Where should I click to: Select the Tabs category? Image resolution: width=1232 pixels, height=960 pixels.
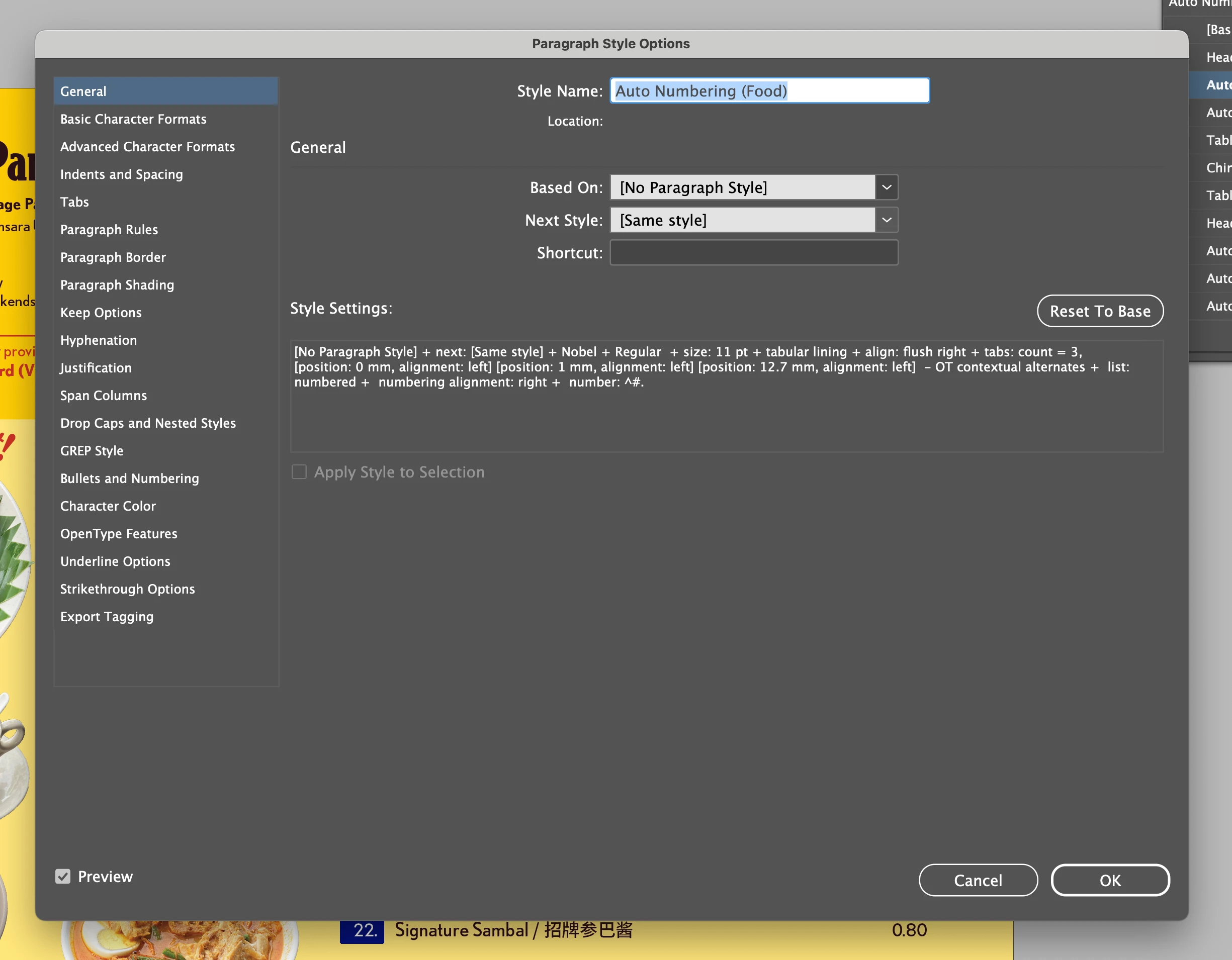coord(74,202)
